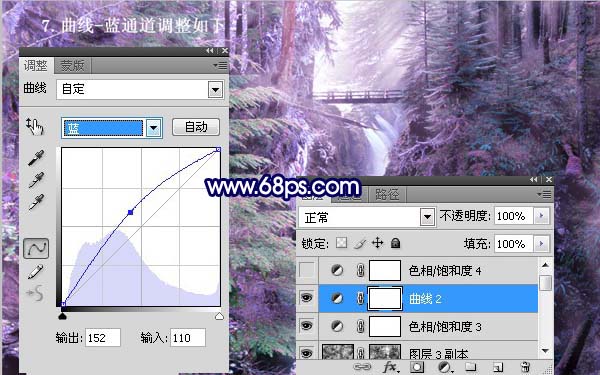600x375 pixels.
Task: Open the fill slider arrow
Action: (x=541, y=243)
